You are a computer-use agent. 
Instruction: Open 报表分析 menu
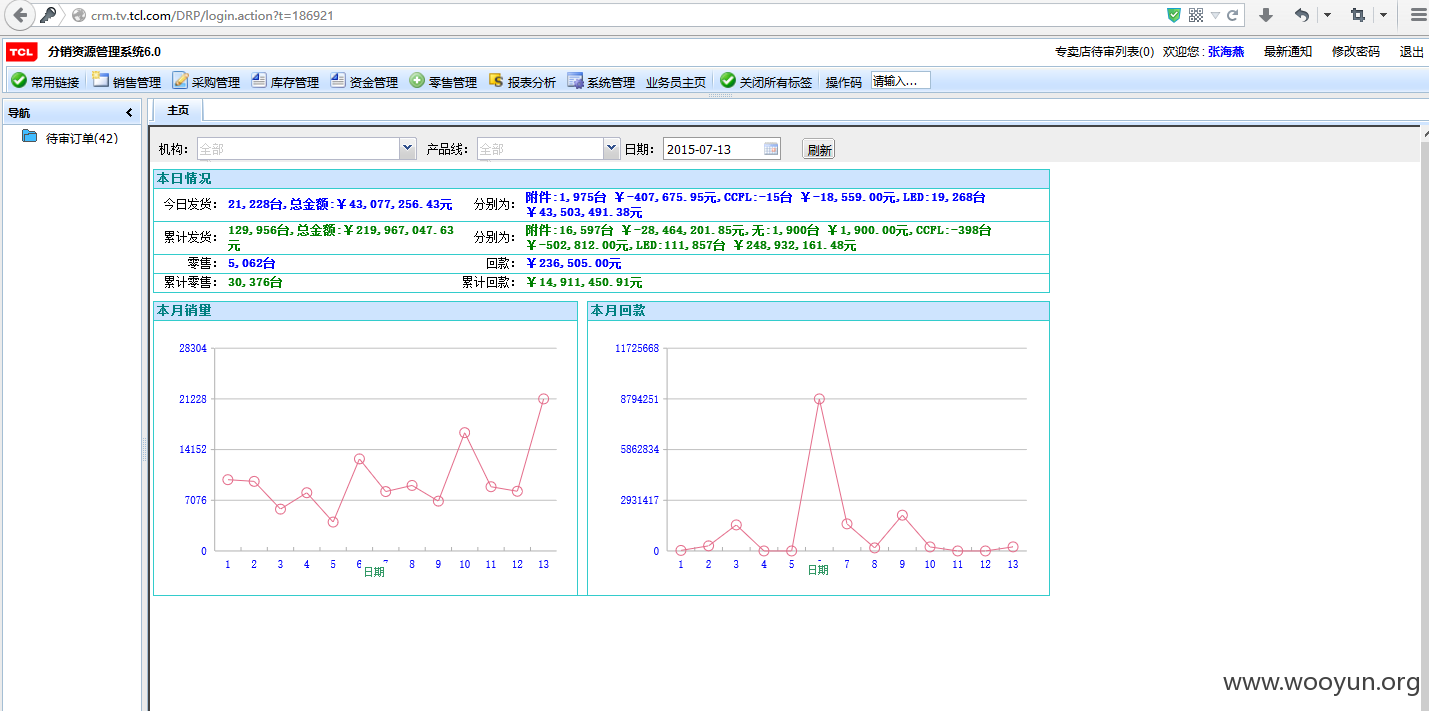pos(522,82)
